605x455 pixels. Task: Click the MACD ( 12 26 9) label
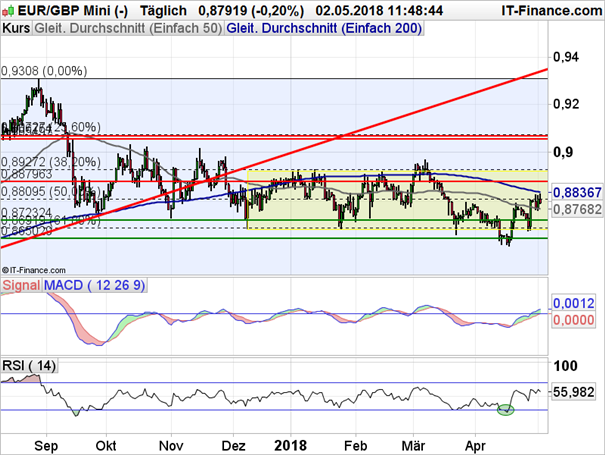point(95,285)
